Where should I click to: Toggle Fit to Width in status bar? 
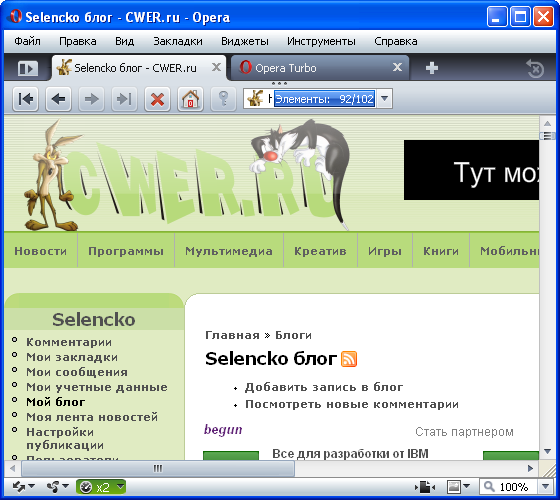pyautogui.click(x=425, y=487)
